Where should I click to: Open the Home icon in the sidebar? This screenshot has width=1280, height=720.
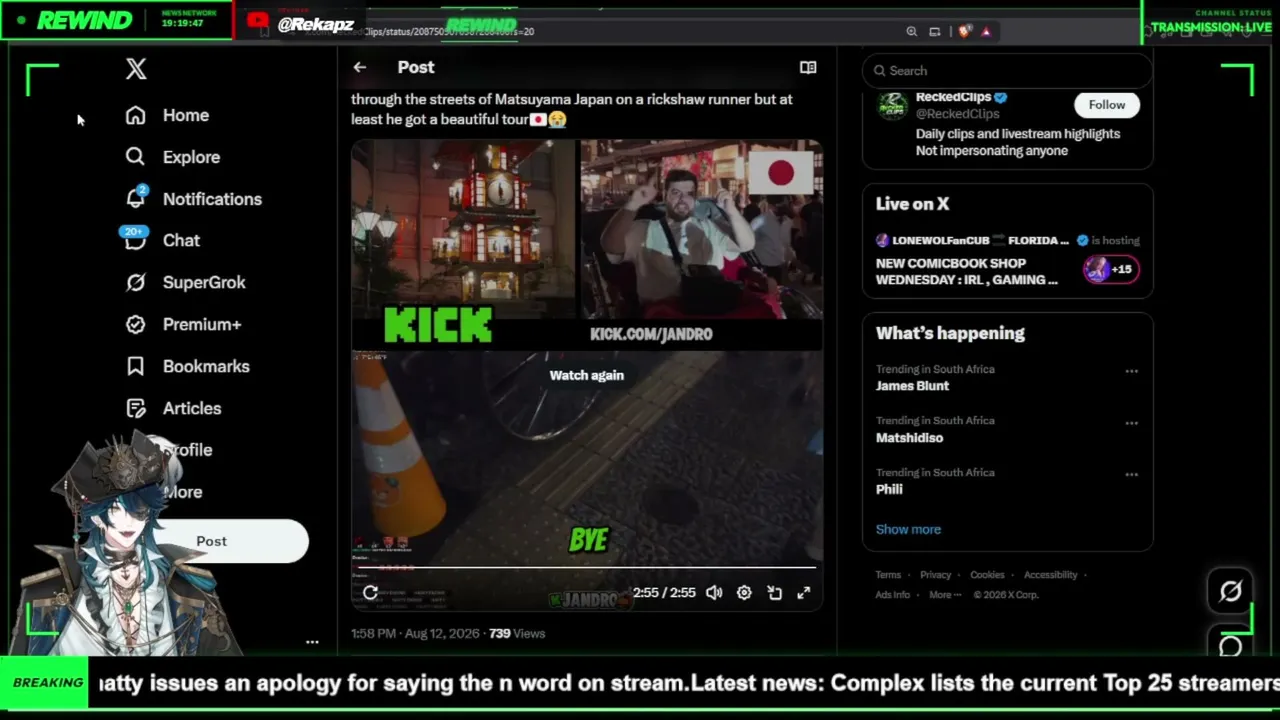[136, 115]
